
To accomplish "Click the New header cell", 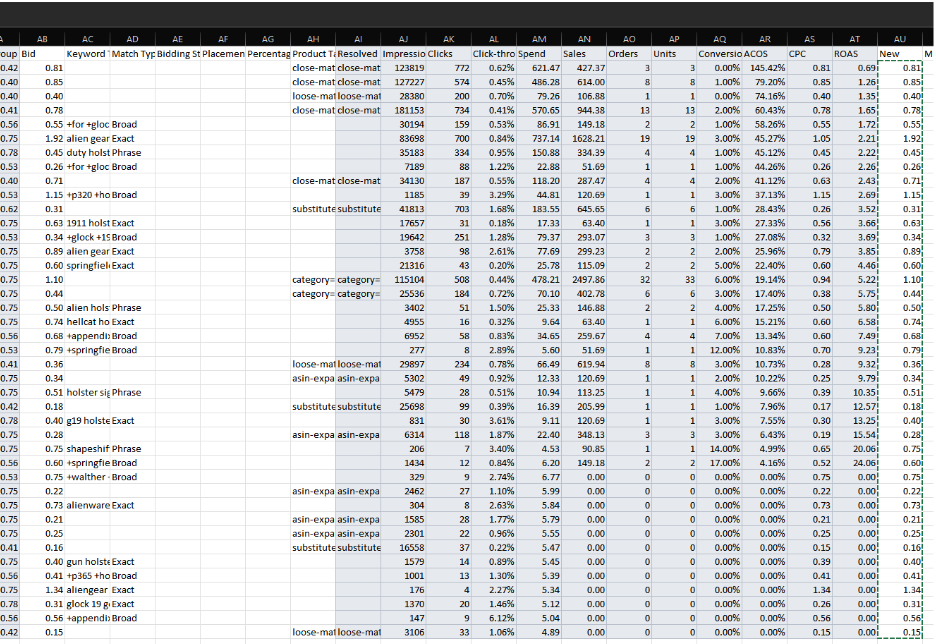I will pyautogui.click(x=900, y=54).
